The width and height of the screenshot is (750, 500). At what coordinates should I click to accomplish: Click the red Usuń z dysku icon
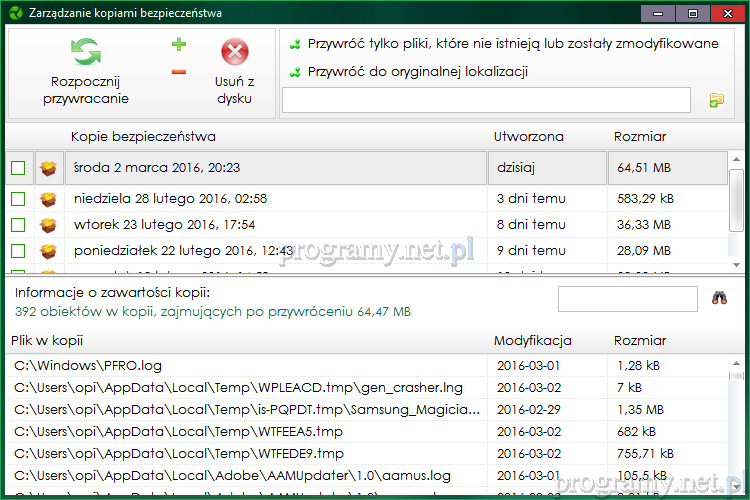point(234,52)
